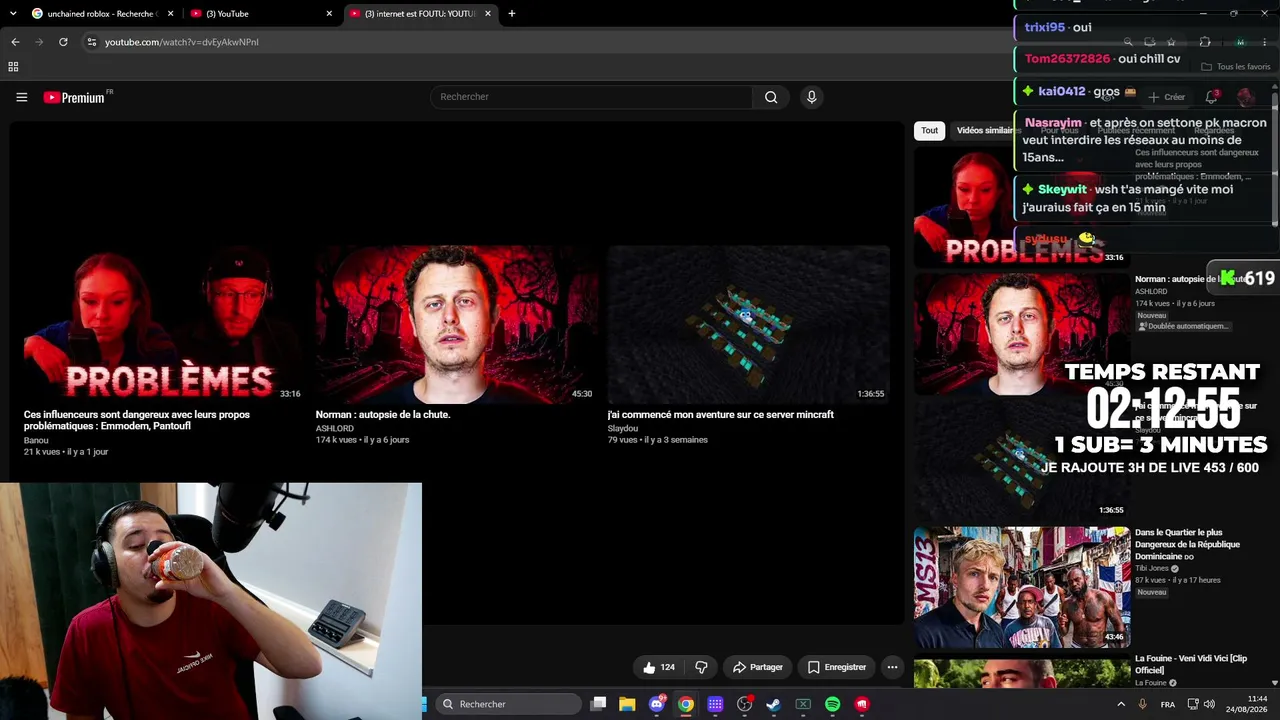Open the YouTube guide hamburger menu
The height and width of the screenshot is (720, 1280).
pyautogui.click(x=21, y=97)
